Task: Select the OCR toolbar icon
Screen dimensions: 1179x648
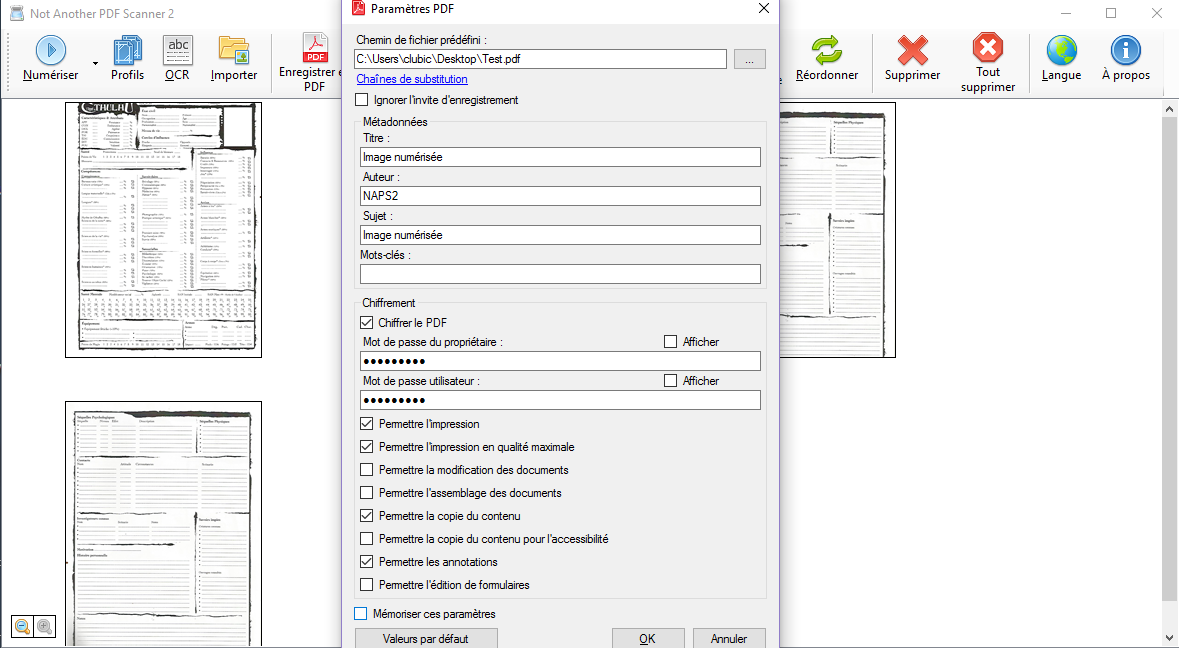Action: [177, 48]
